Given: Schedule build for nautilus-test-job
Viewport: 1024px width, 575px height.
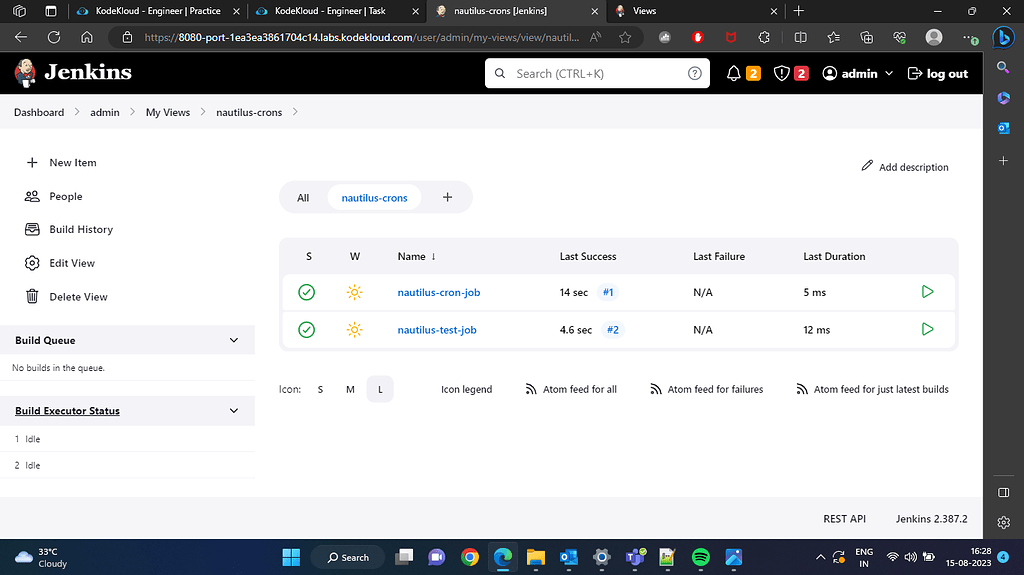Looking at the screenshot, I should click(927, 329).
